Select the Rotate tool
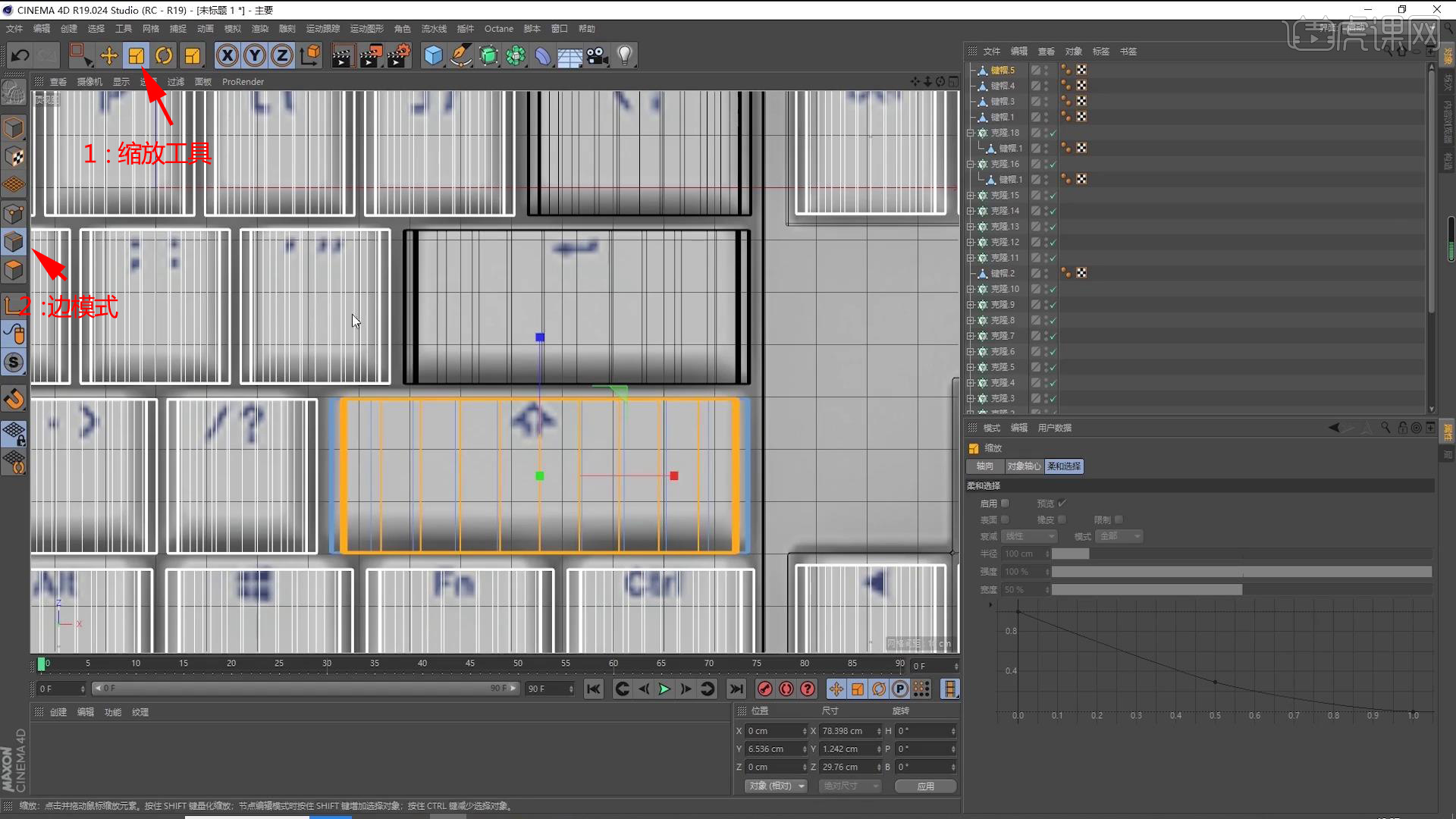Image resolution: width=1456 pixels, height=819 pixels. (164, 55)
